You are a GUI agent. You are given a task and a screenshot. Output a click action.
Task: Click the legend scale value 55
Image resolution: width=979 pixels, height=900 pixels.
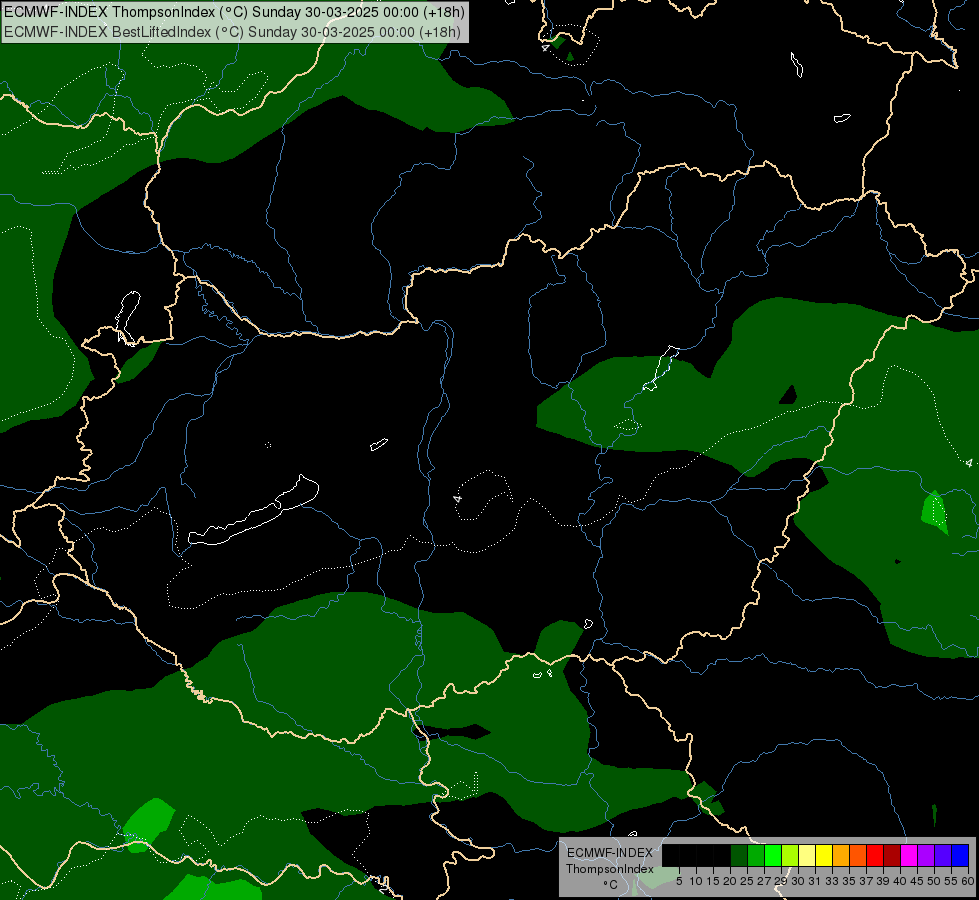(x=952, y=881)
